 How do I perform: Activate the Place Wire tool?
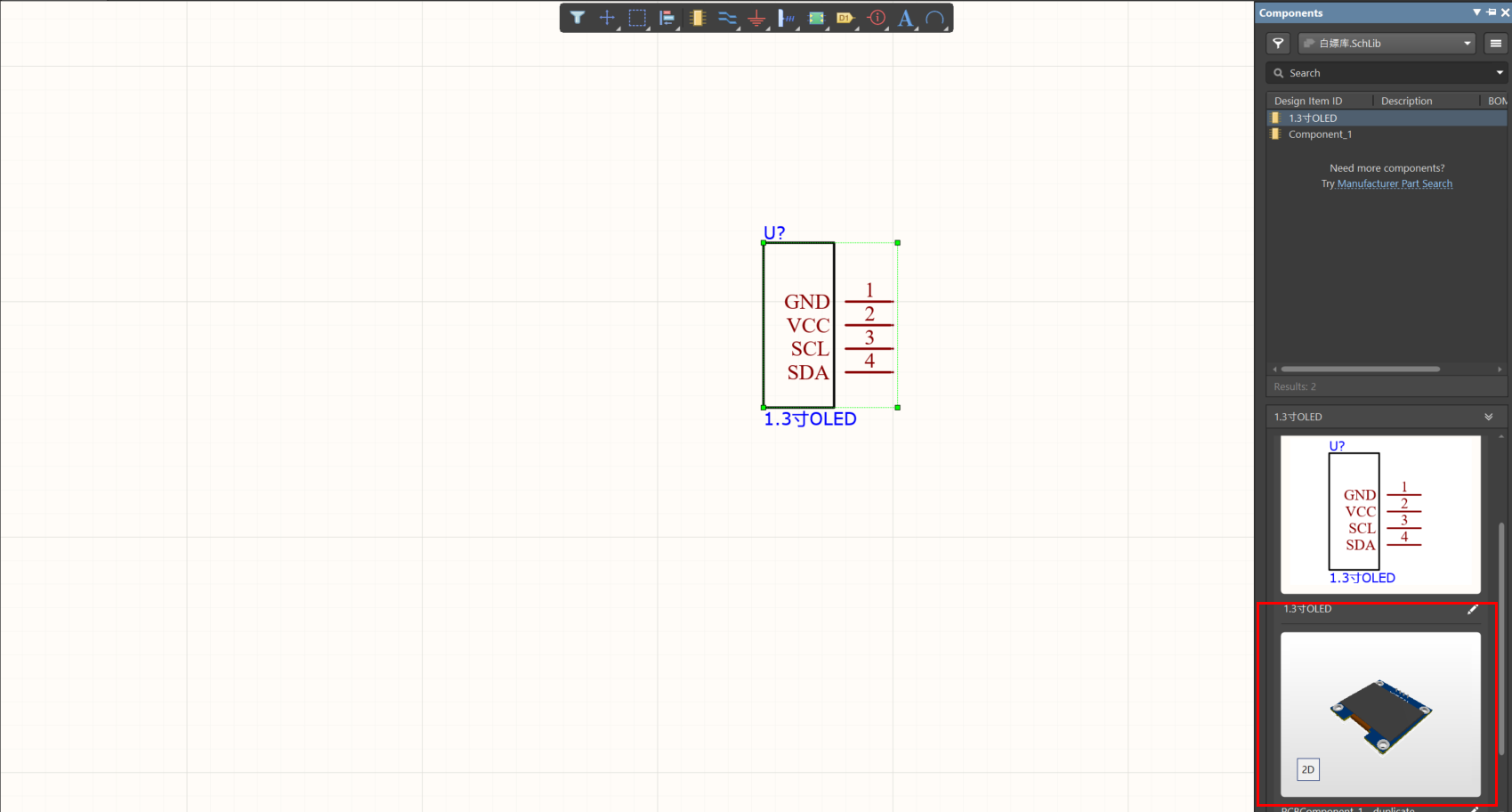(727, 18)
